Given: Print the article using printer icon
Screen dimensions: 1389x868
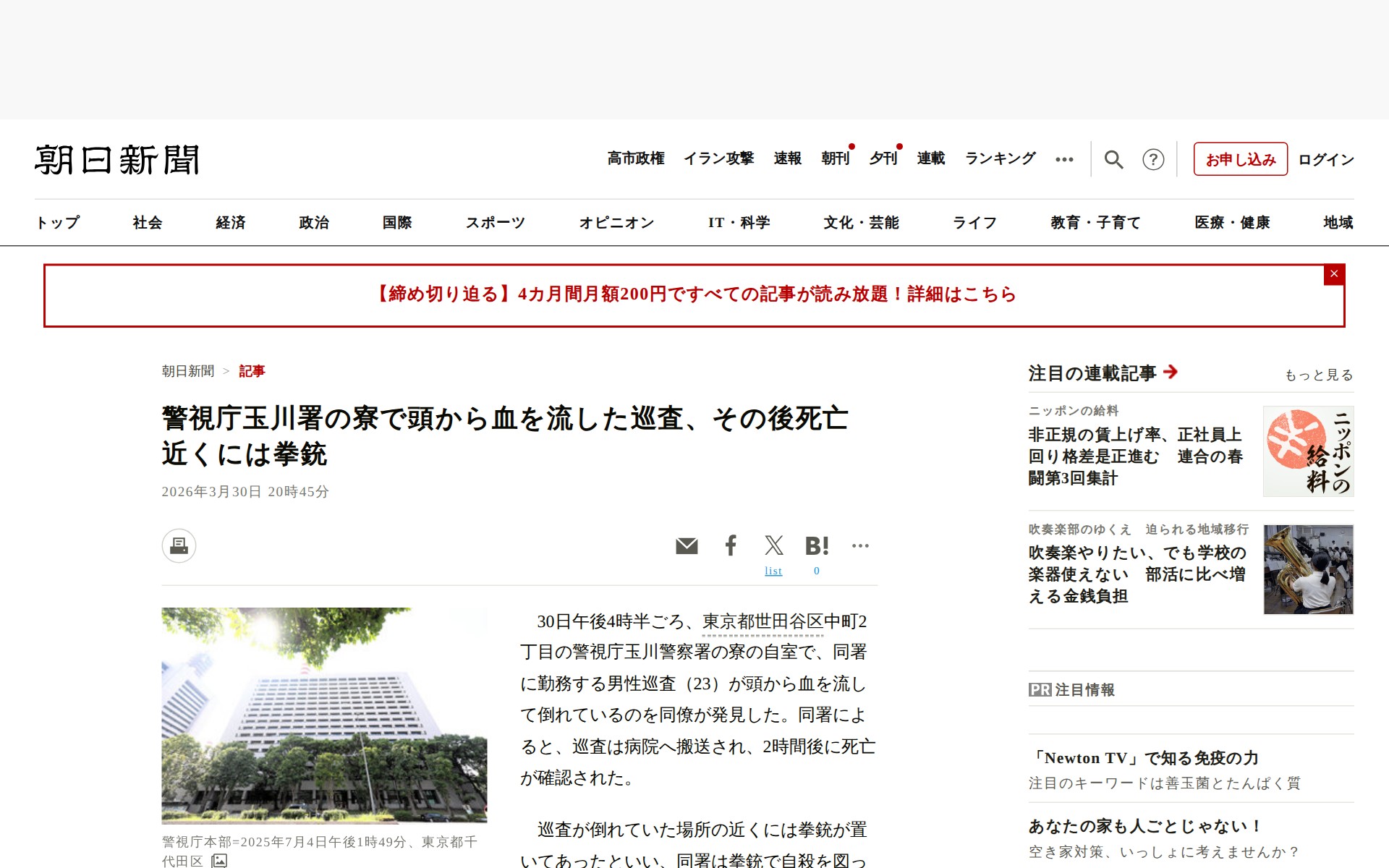Looking at the screenshot, I should tap(179, 545).
